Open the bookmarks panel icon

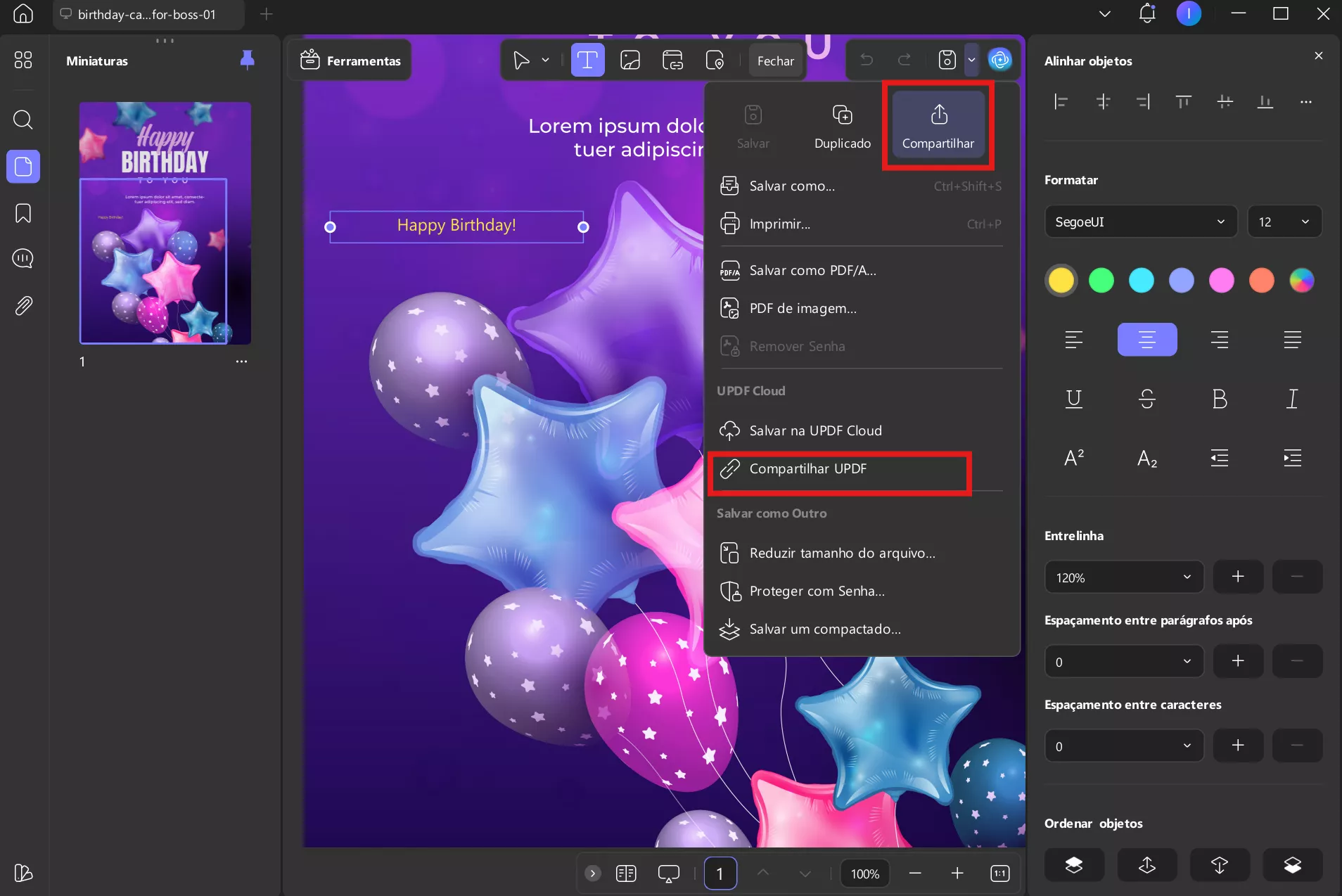pyautogui.click(x=23, y=213)
